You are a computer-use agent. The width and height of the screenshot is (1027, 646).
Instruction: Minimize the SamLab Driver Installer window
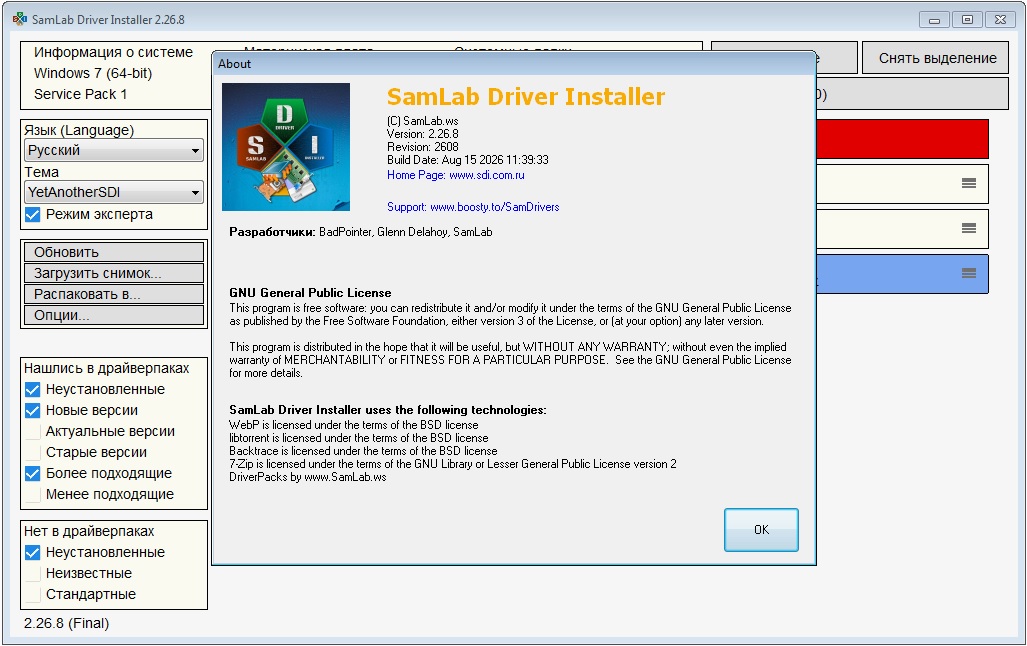tap(934, 20)
